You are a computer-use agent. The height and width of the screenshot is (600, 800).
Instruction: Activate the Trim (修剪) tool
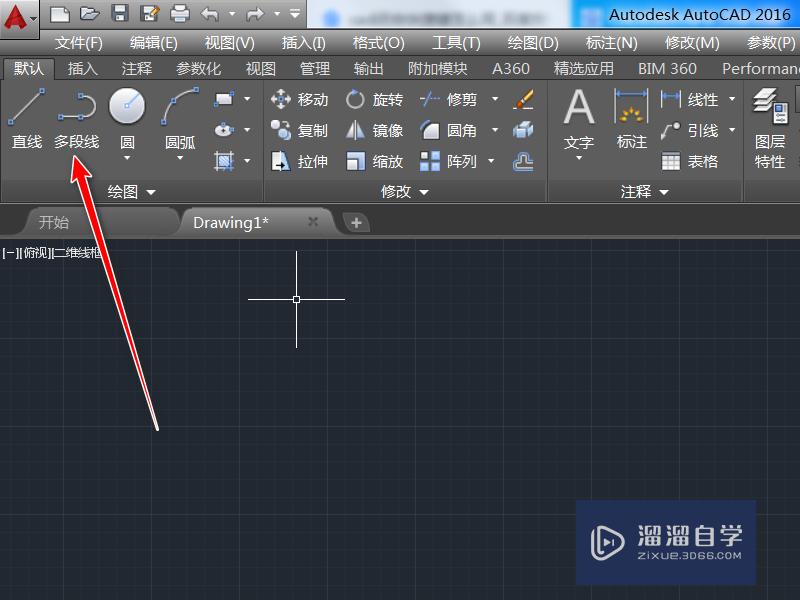pos(448,99)
